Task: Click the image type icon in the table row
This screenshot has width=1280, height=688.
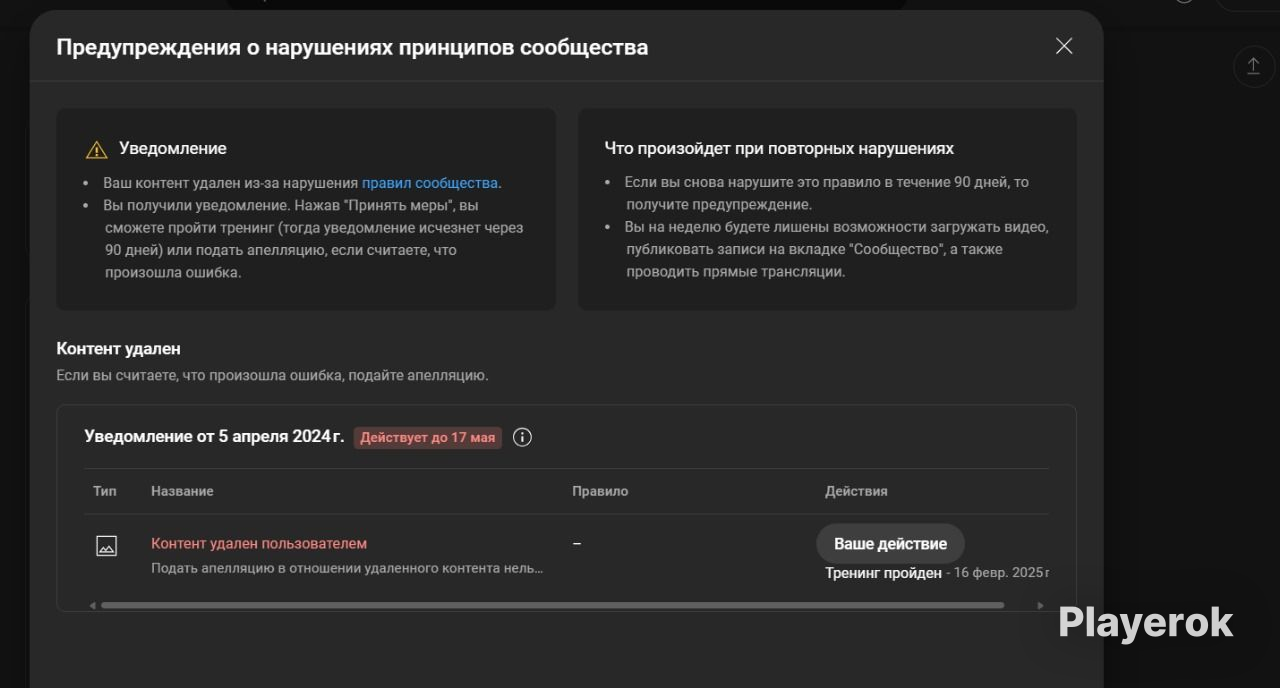Action: pyautogui.click(x=106, y=546)
